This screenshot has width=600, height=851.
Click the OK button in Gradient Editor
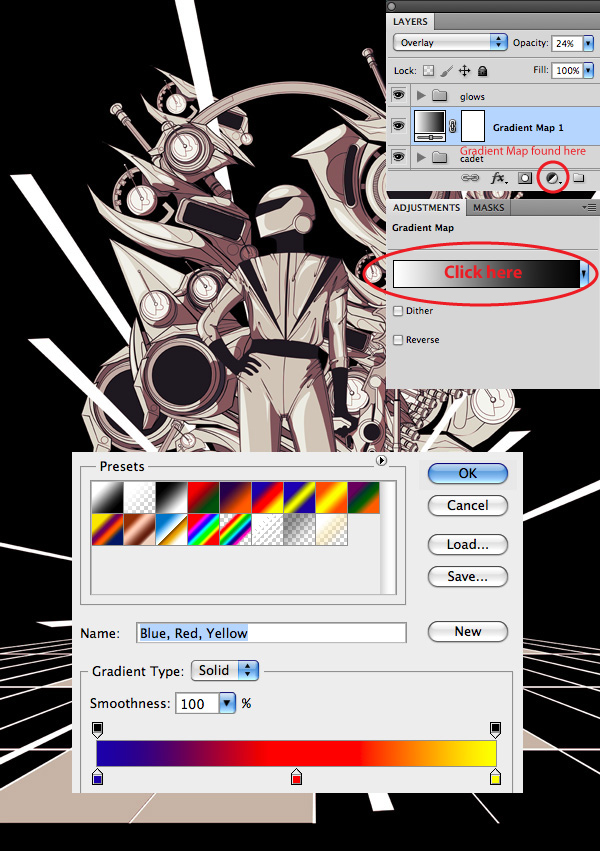468,473
